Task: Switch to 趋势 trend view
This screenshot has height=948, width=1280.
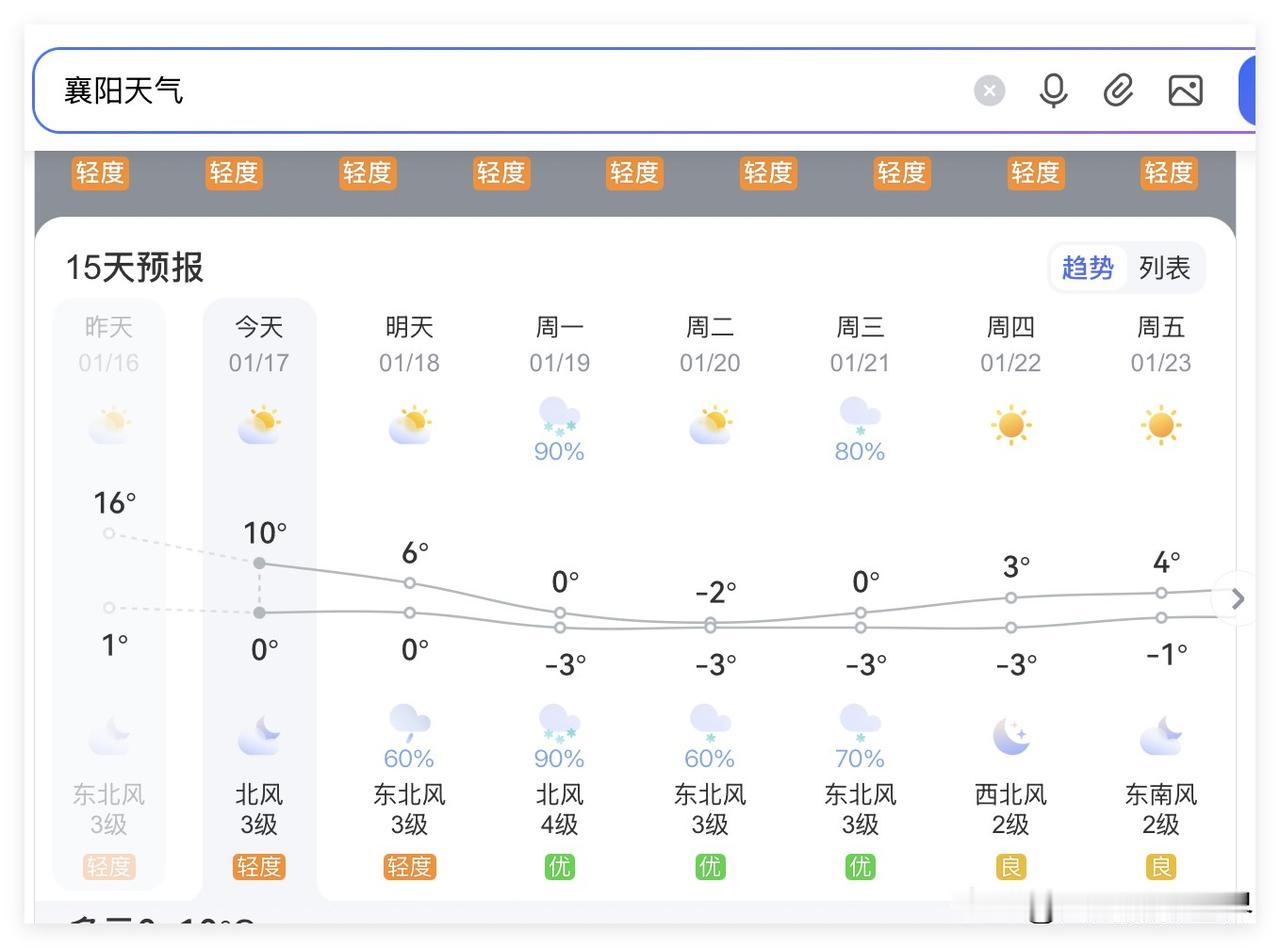Action: (1087, 268)
